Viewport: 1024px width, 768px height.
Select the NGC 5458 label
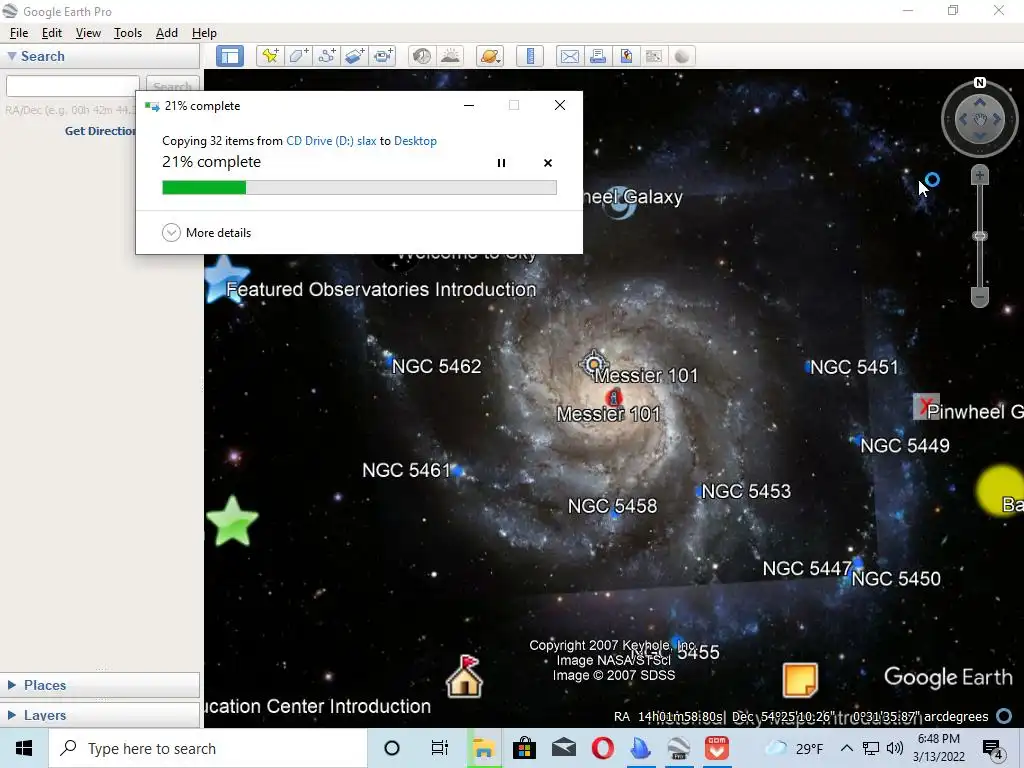(x=613, y=505)
